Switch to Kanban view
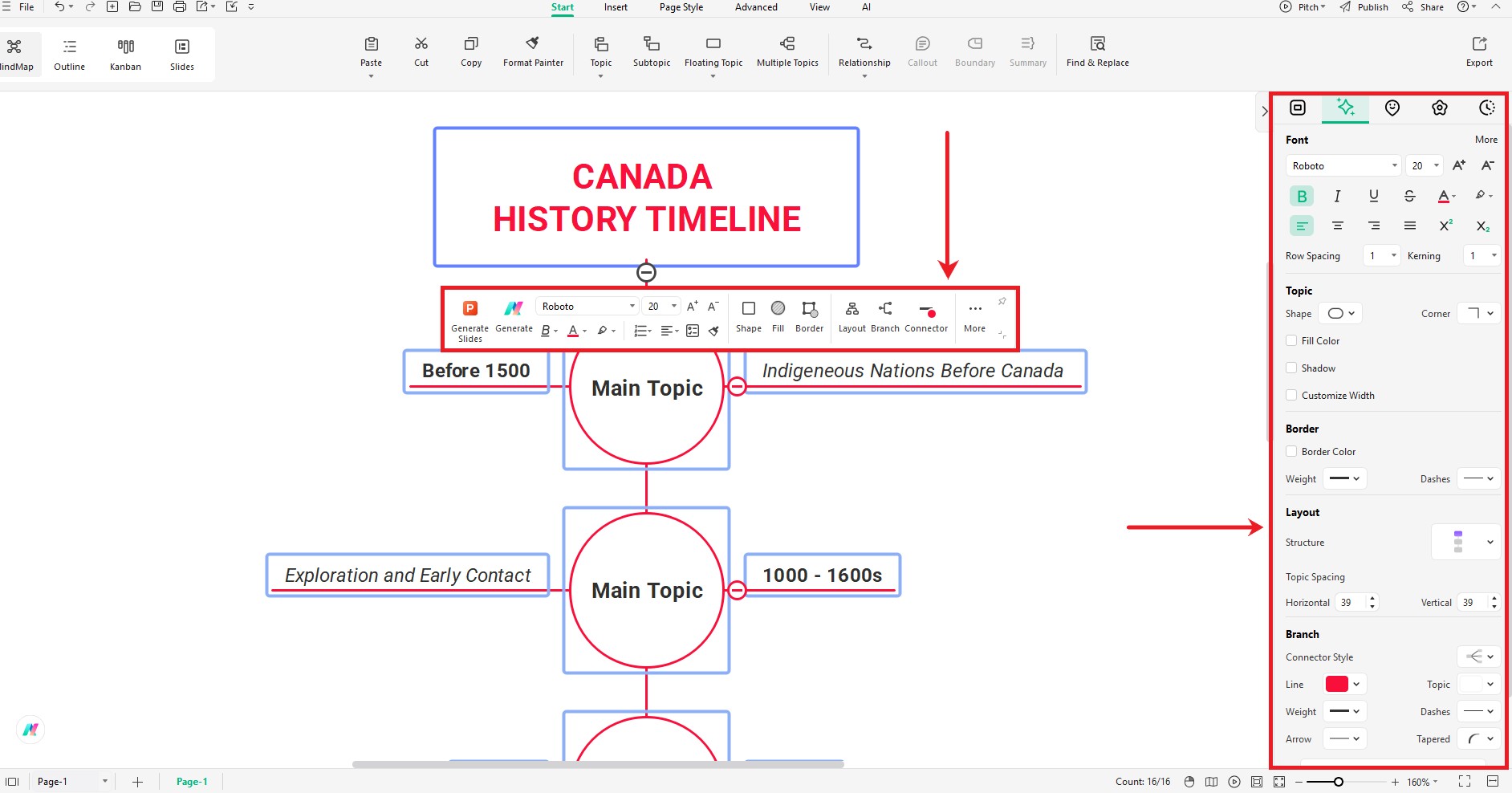Viewport: 1512px width, 793px height. click(126, 54)
